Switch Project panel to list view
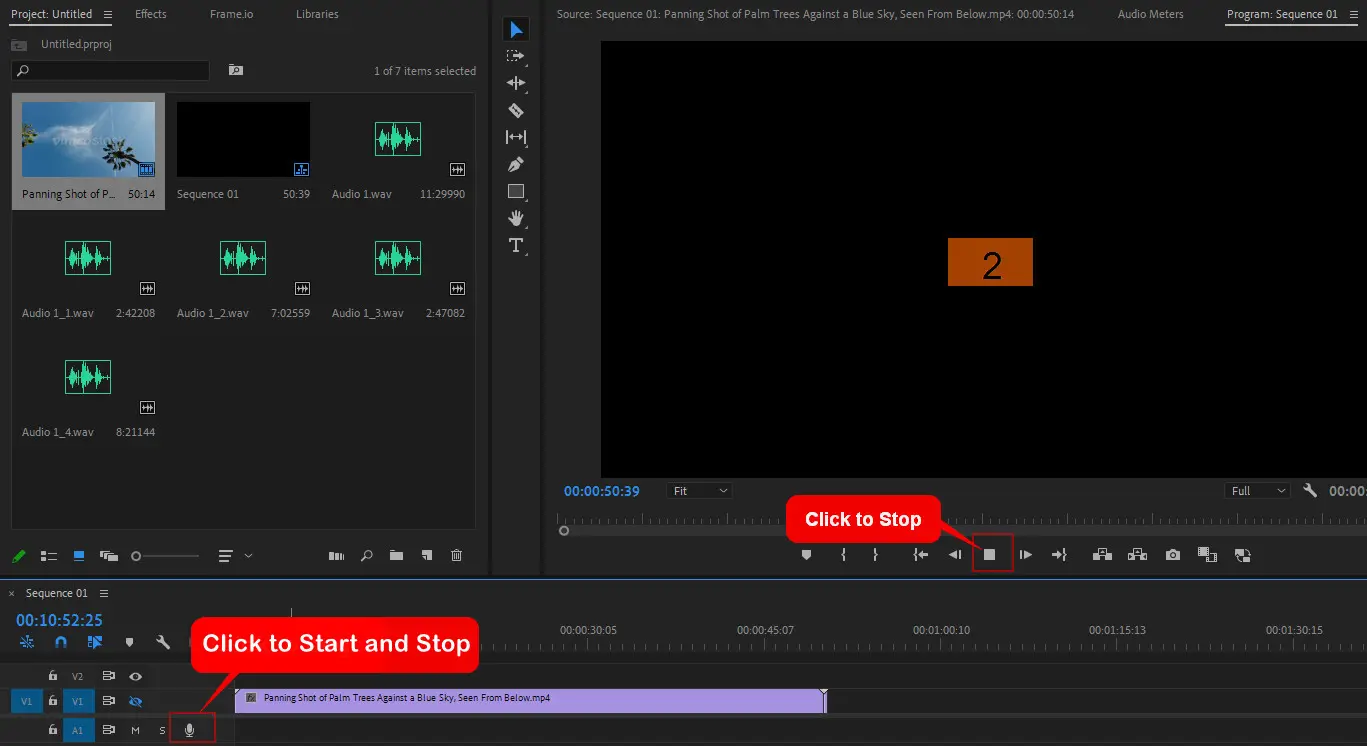 coord(48,555)
